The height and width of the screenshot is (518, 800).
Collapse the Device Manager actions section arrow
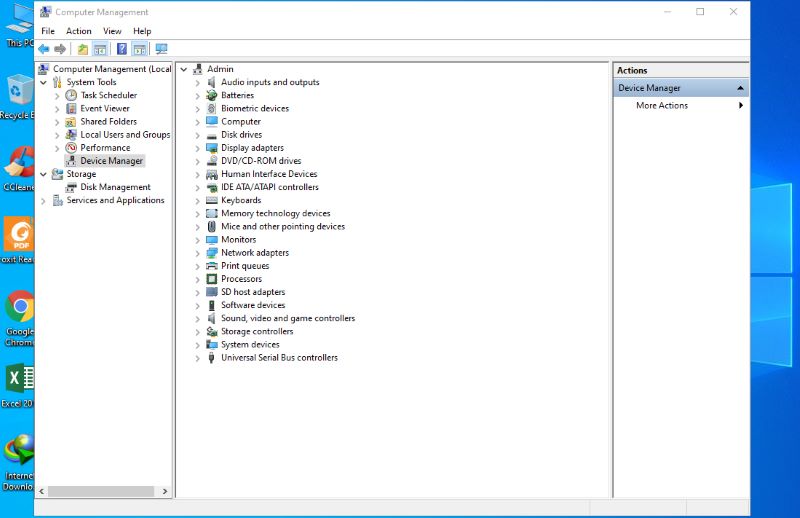740,88
